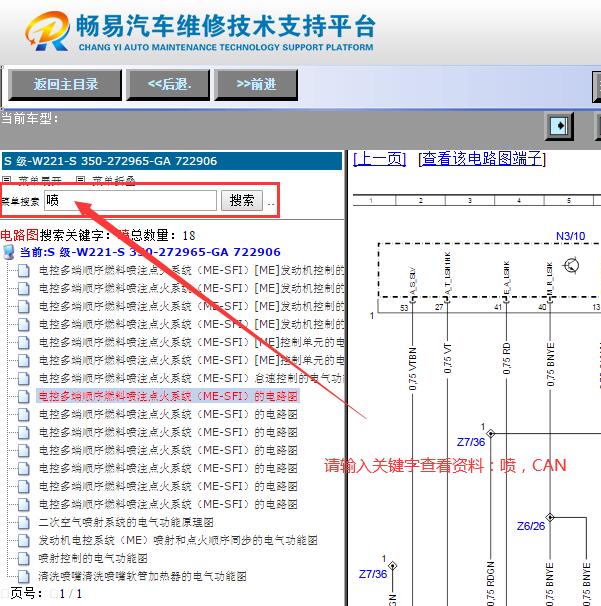Viewport: 601px width, 606px height.
Task: Click page icon of 二次空气喷射系统 row
Action: [24, 523]
